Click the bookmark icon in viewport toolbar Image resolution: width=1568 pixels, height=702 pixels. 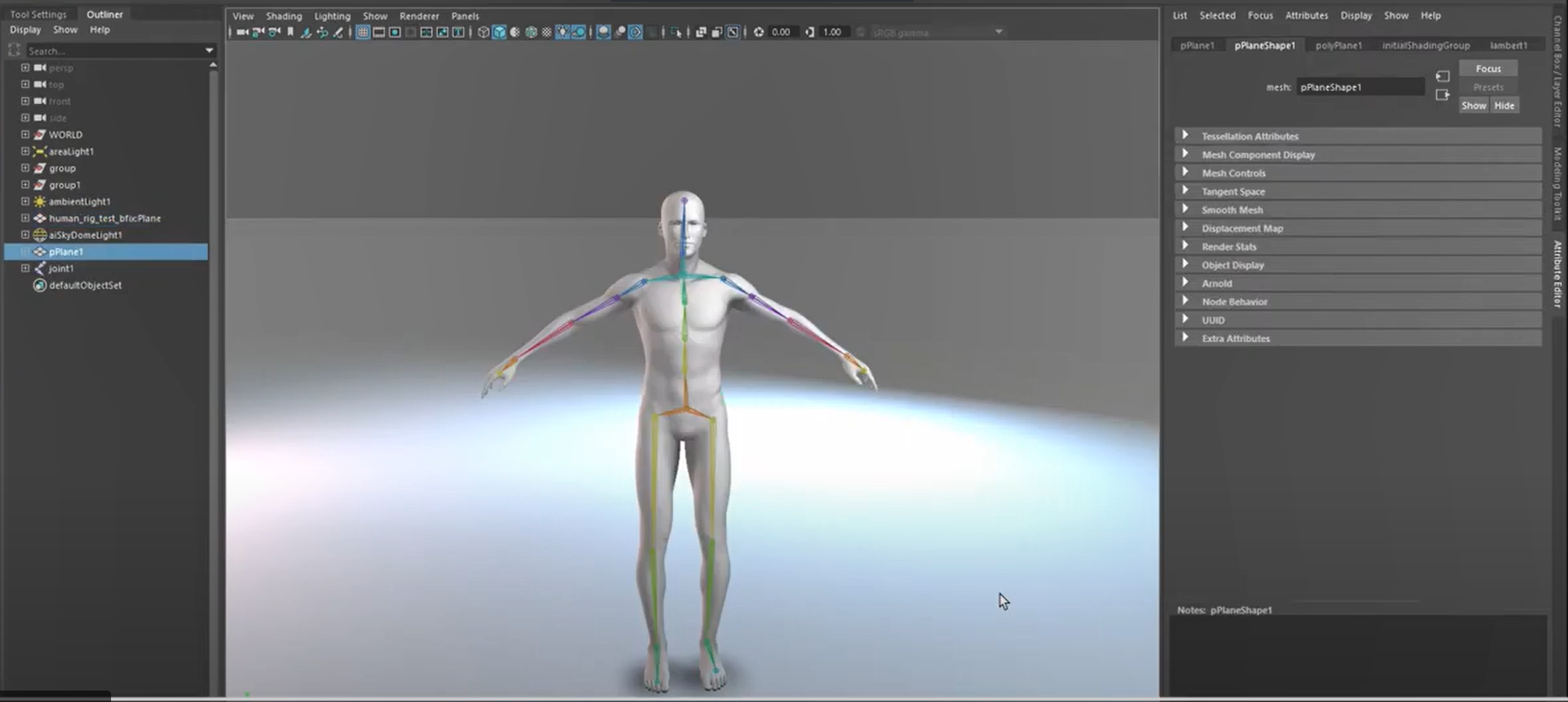290,33
